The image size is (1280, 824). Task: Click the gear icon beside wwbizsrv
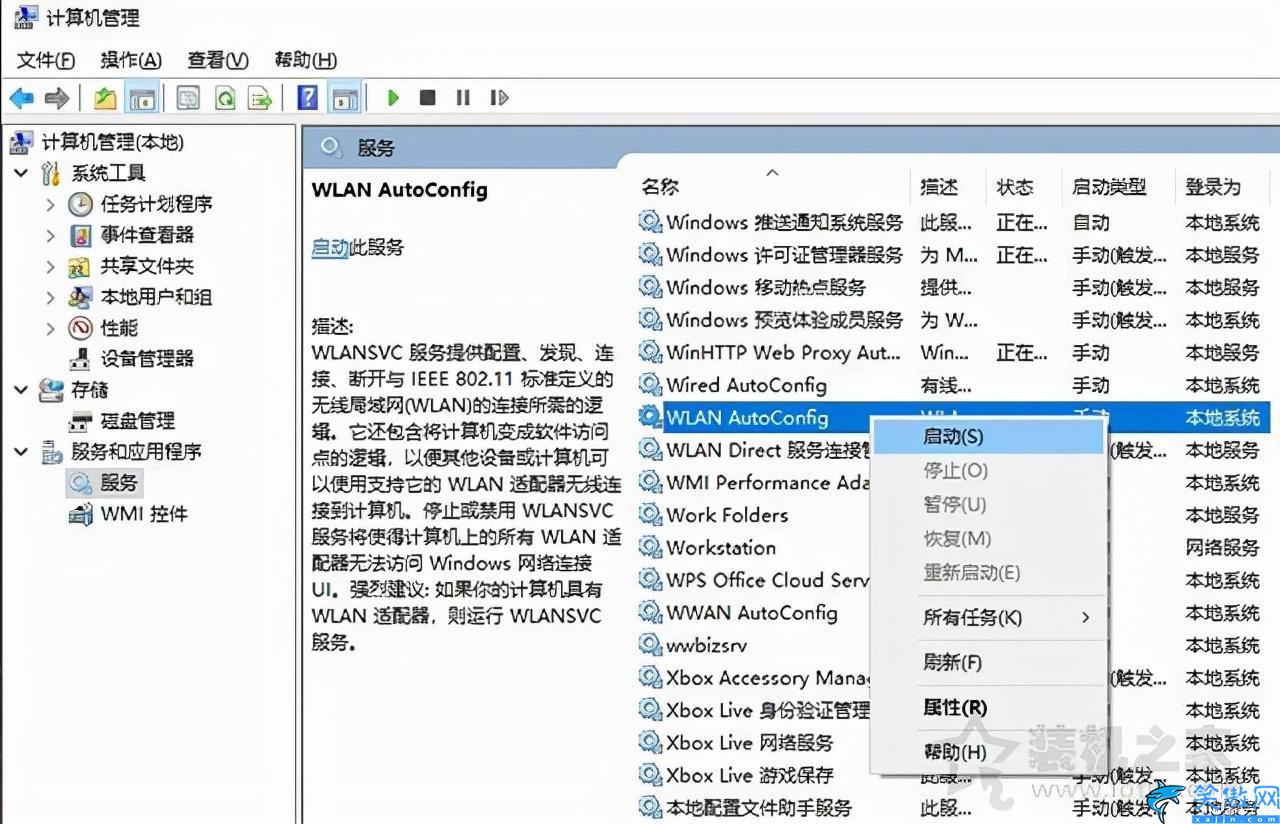point(651,645)
